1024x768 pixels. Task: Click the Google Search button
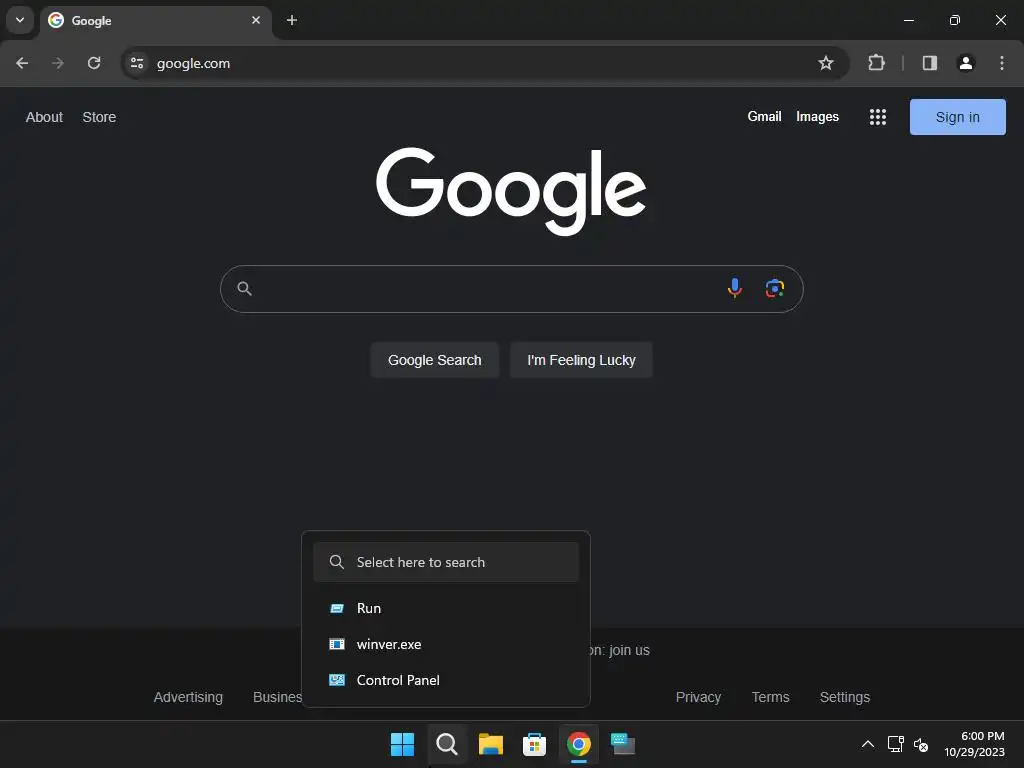click(x=434, y=360)
